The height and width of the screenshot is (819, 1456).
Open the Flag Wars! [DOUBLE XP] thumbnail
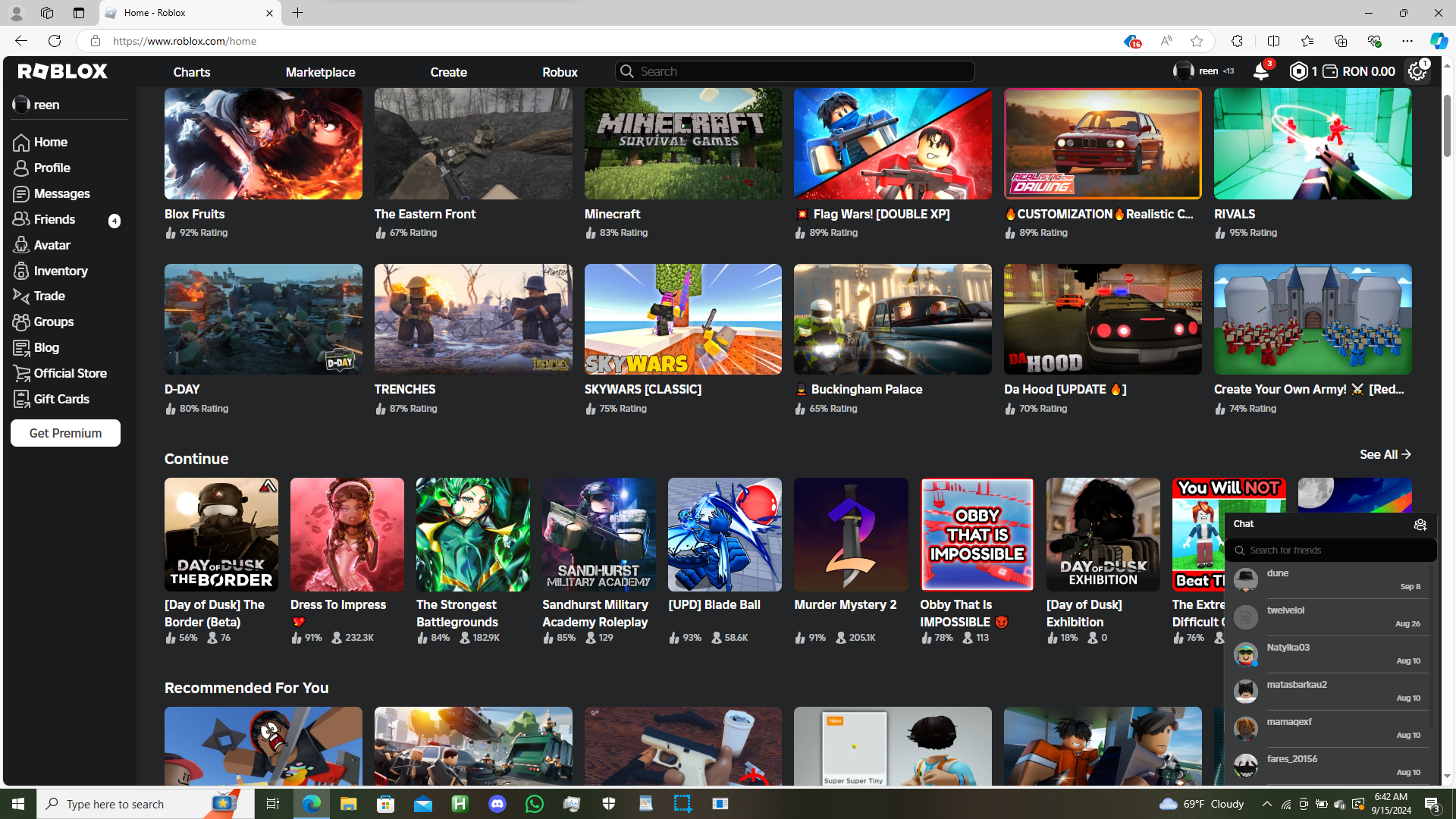click(x=893, y=144)
